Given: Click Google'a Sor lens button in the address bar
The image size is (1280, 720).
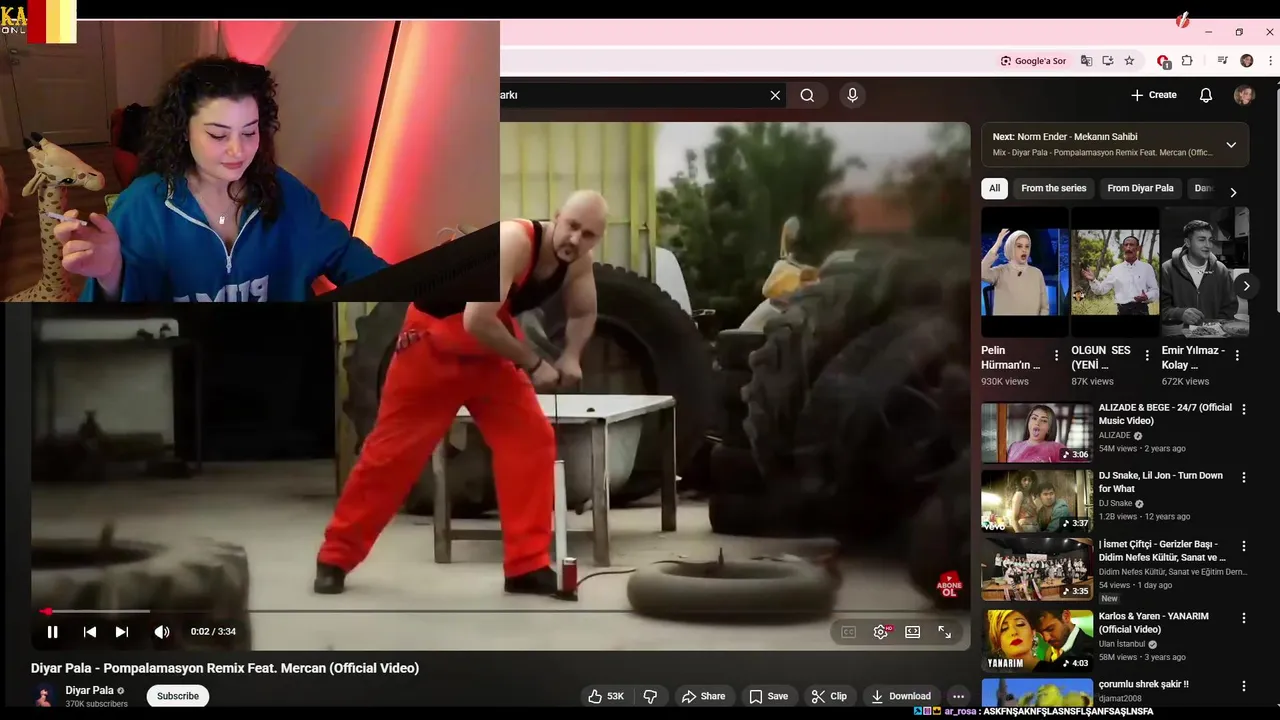Looking at the screenshot, I should pyautogui.click(x=1033, y=61).
